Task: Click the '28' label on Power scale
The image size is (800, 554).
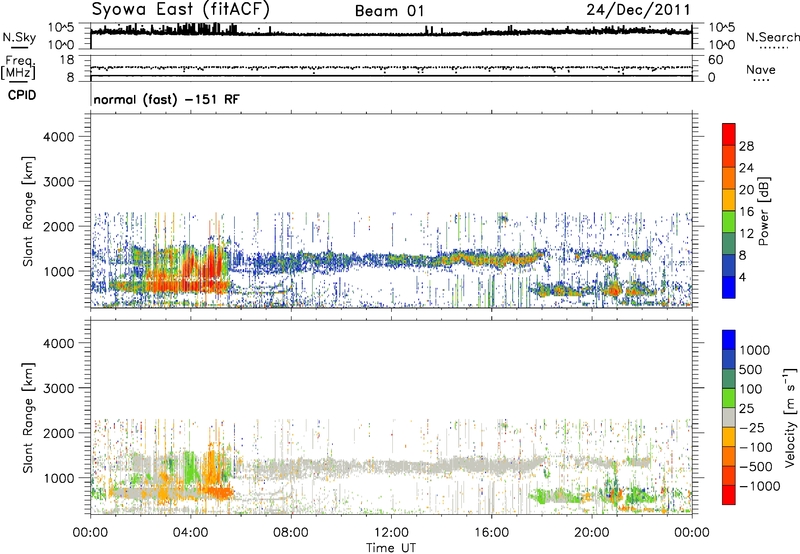Action: [746, 146]
